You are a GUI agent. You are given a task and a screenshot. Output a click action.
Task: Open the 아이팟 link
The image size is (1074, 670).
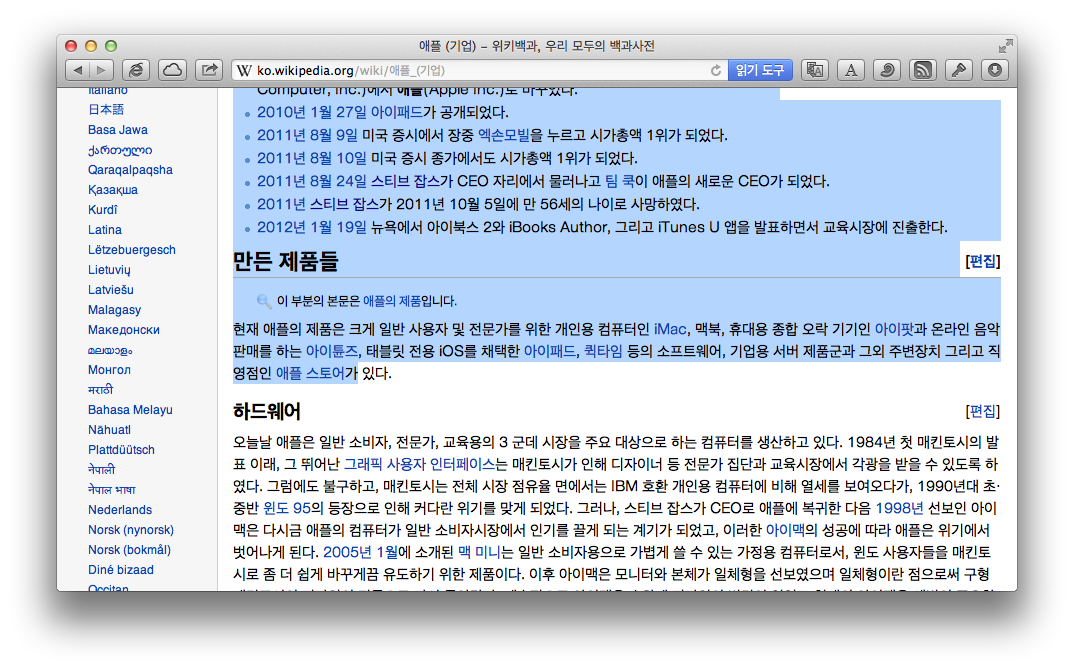[x=894, y=330]
